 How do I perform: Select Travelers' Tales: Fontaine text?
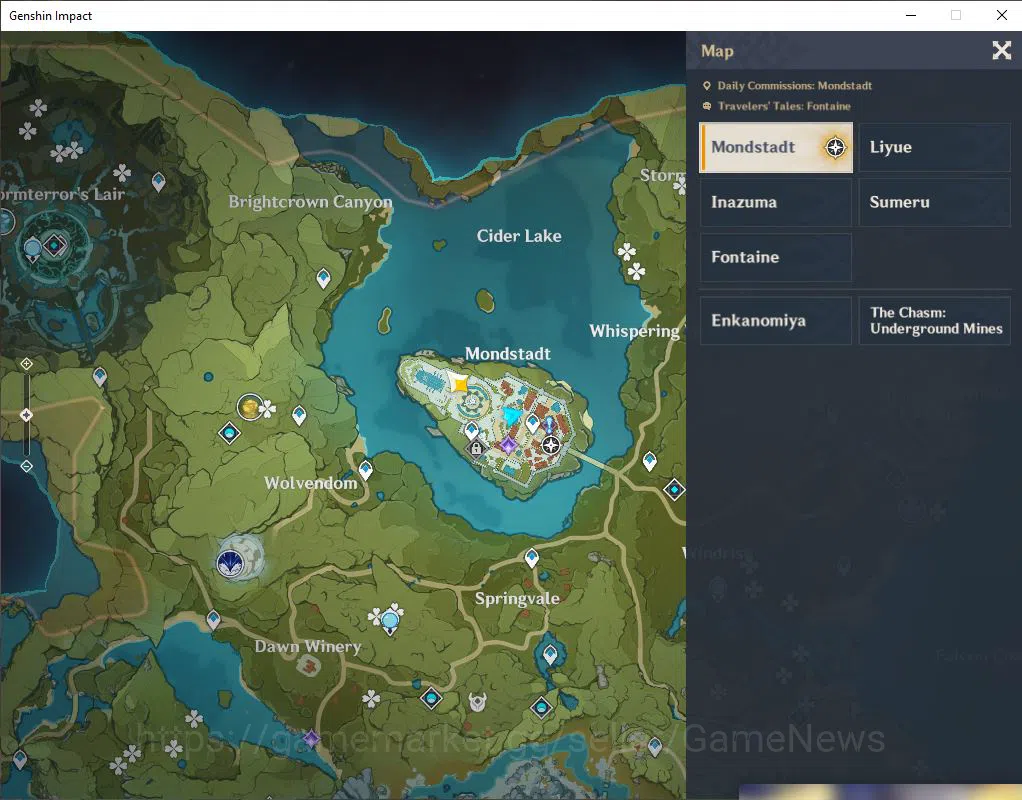point(784,106)
